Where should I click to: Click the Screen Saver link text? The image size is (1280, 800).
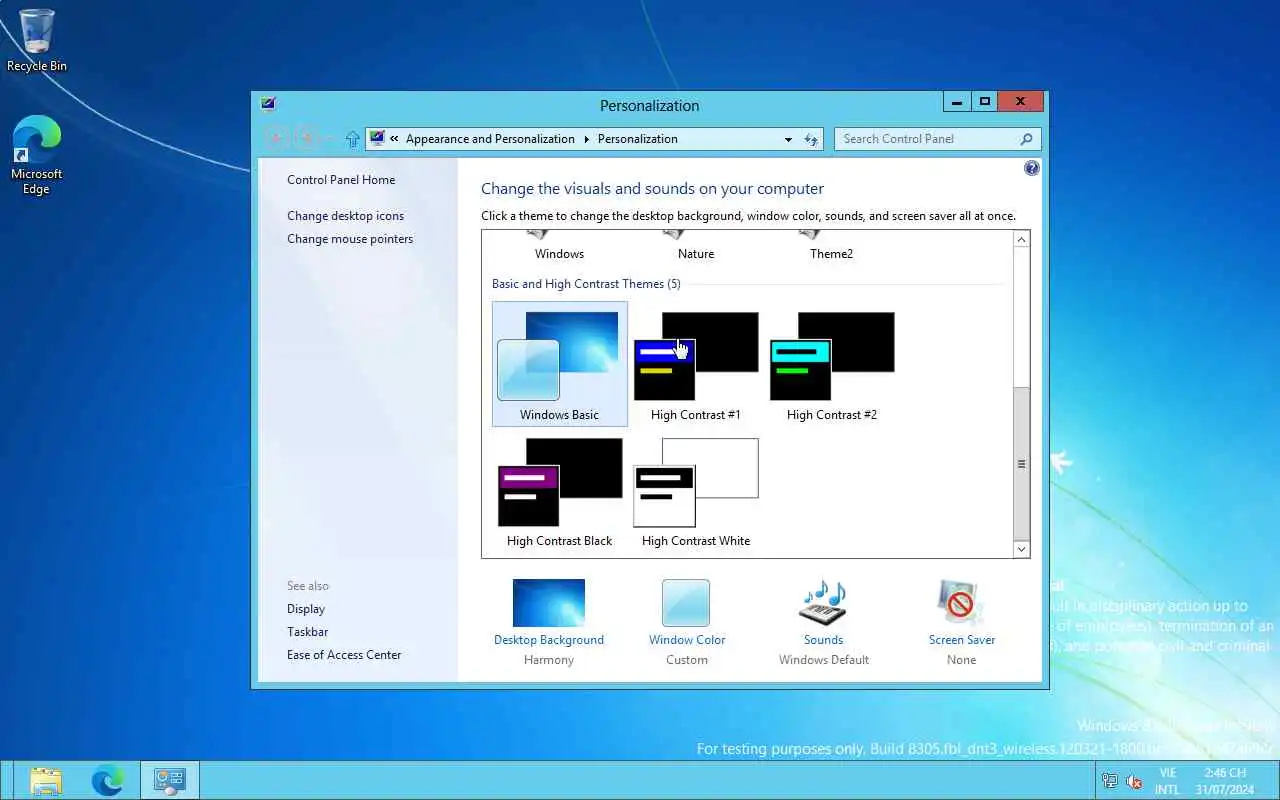click(x=962, y=640)
